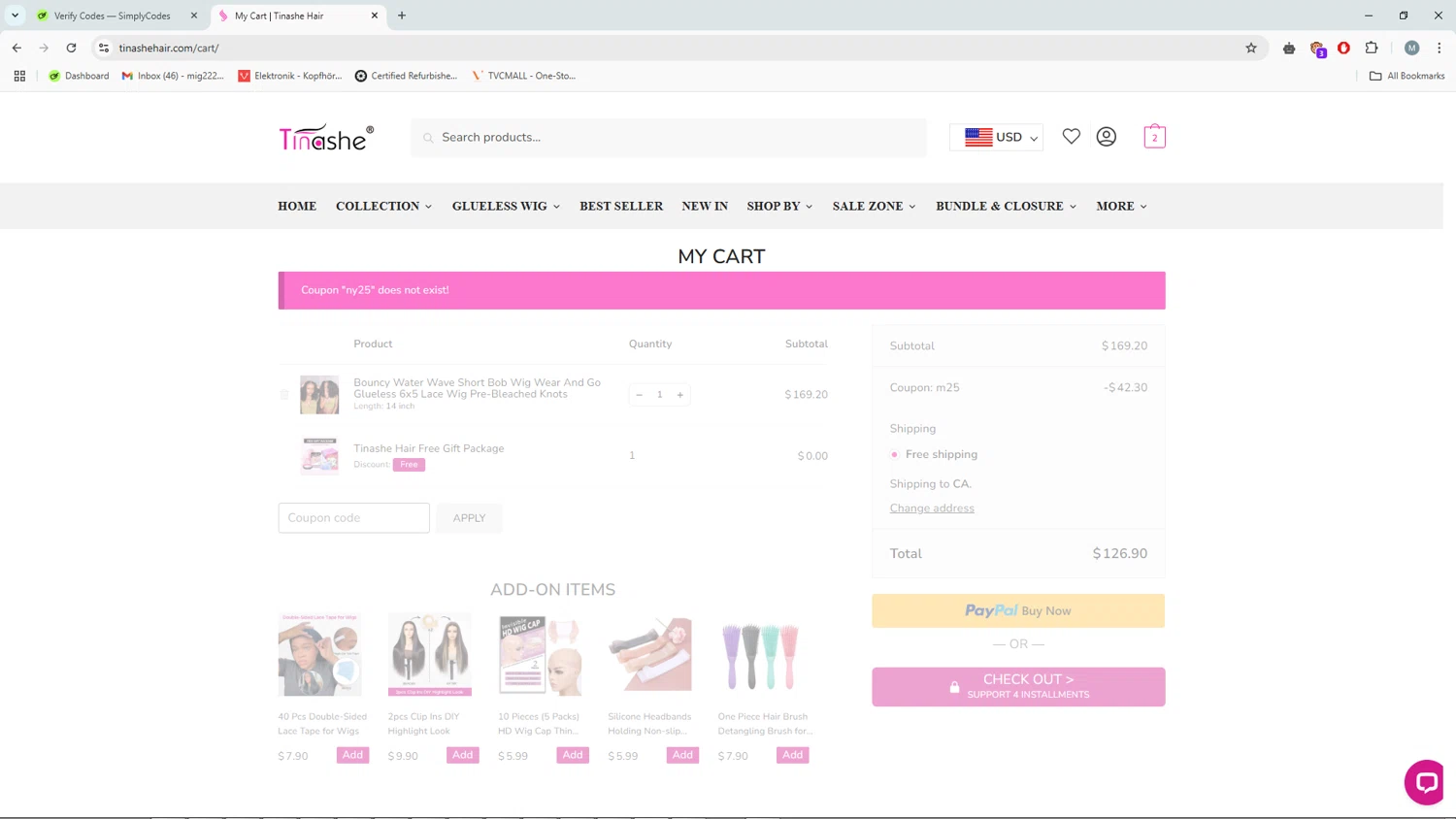
Task: Open BEST SELLER page
Action: point(621,206)
